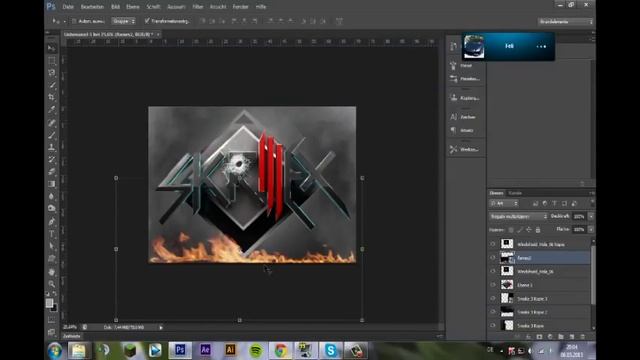640x360 pixels.
Task: Open the Fenster menu
Action: coord(240,7)
